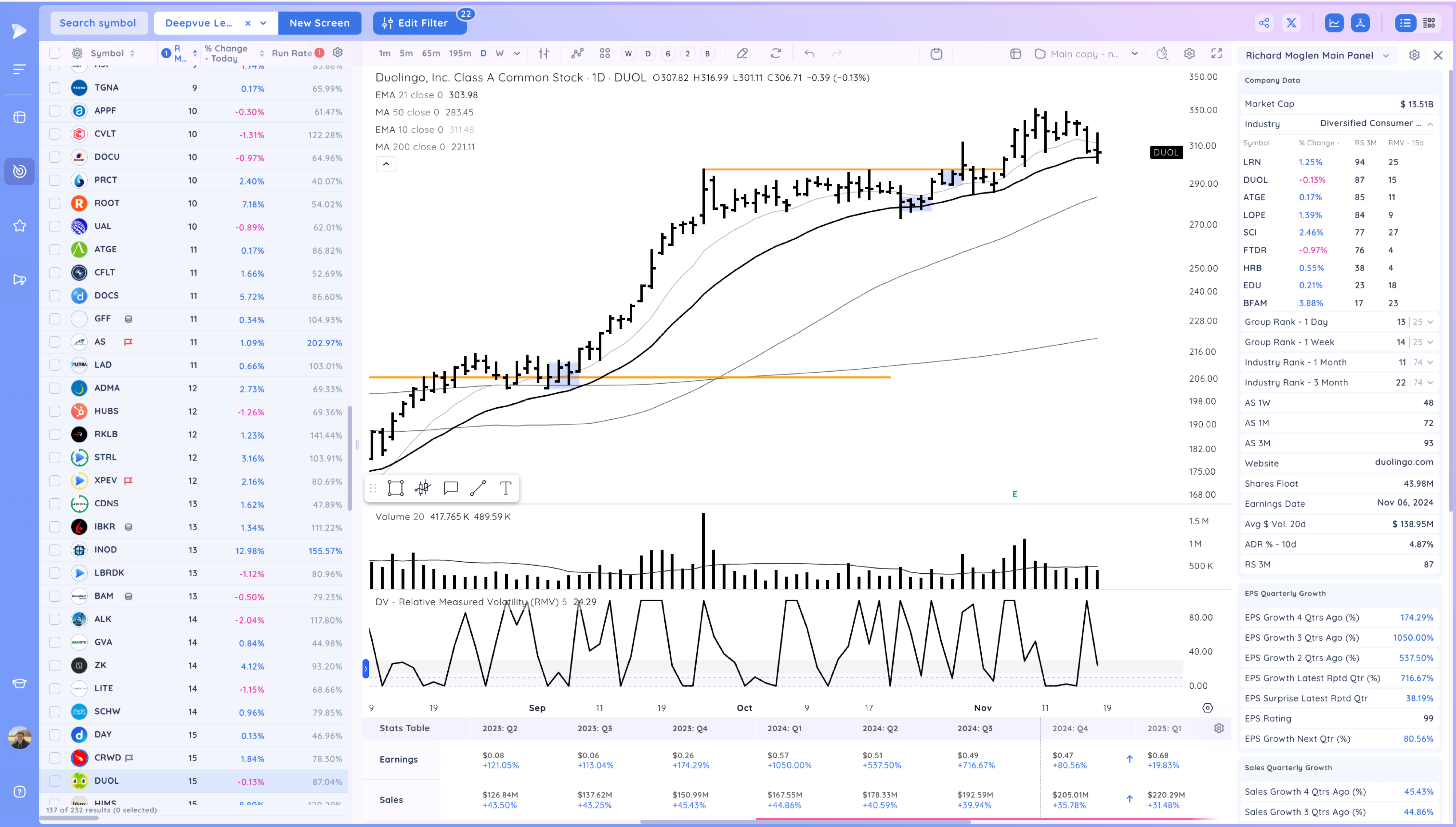The height and width of the screenshot is (827, 1456).
Task: Select the trend line drawing tool
Action: click(478, 488)
